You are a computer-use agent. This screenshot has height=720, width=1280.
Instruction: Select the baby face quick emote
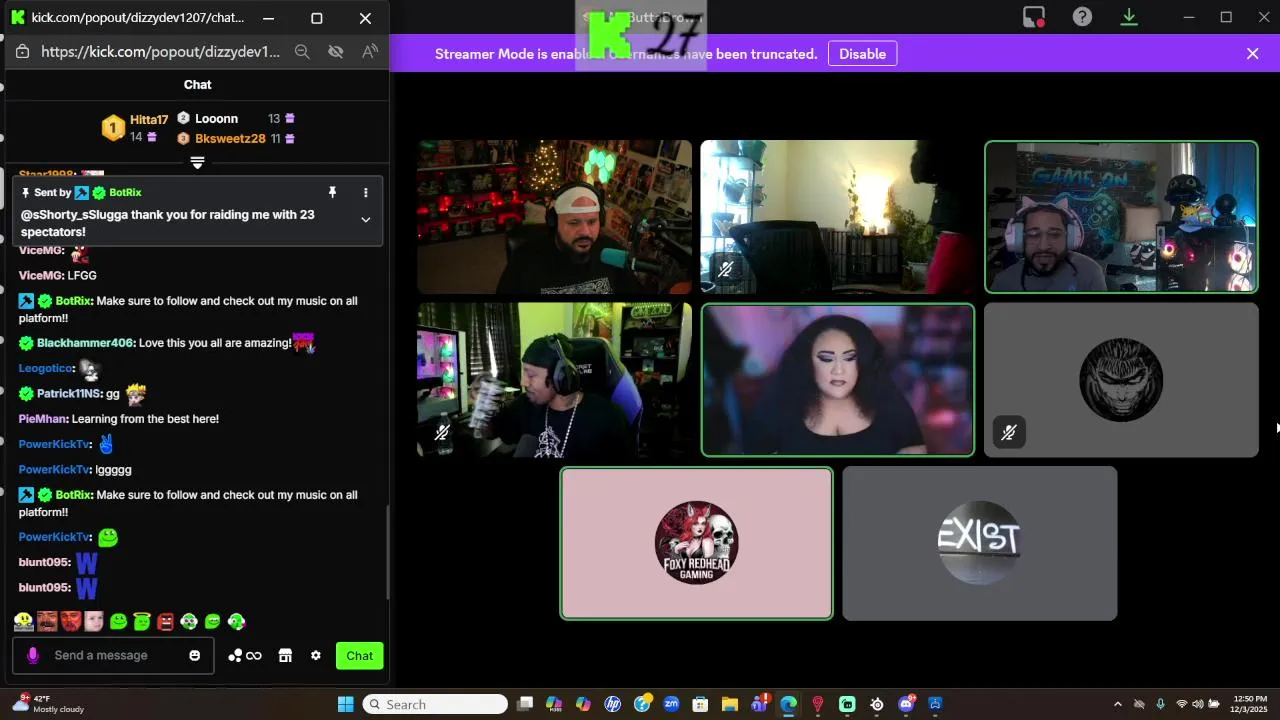94,621
